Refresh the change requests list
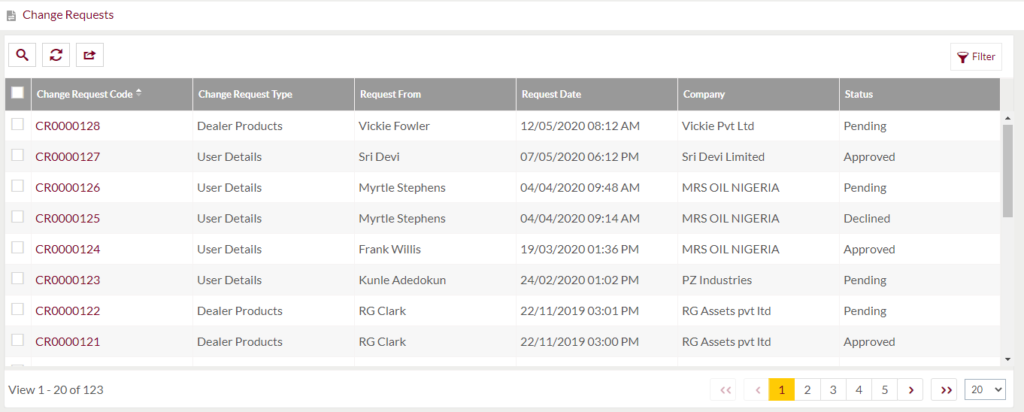The height and width of the screenshot is (412, 1024). [x=56, y=55]
